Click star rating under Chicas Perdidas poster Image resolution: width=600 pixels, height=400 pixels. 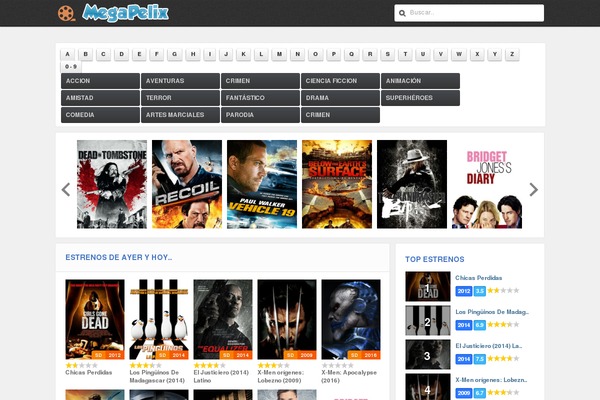tap(81, 365)
